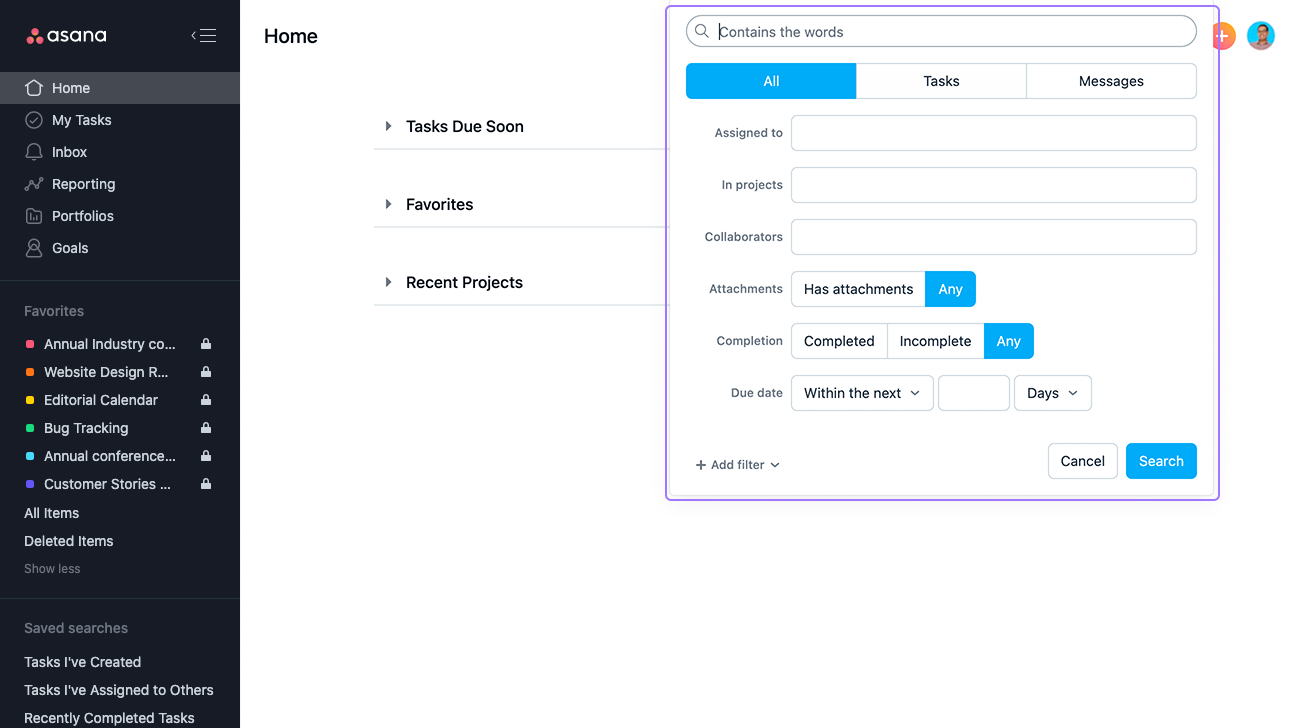Click the lock icon beside Customer Stories

206,484
